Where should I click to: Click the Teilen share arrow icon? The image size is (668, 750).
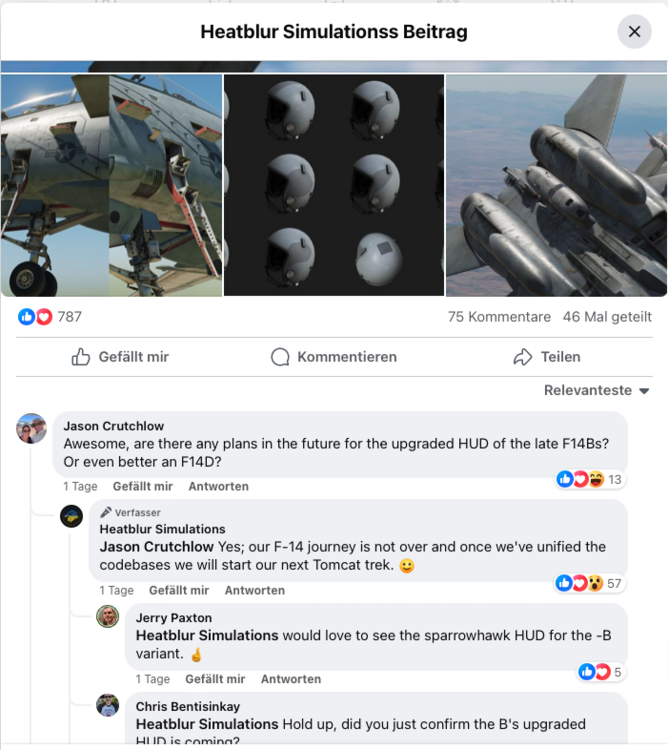[522, 357]
